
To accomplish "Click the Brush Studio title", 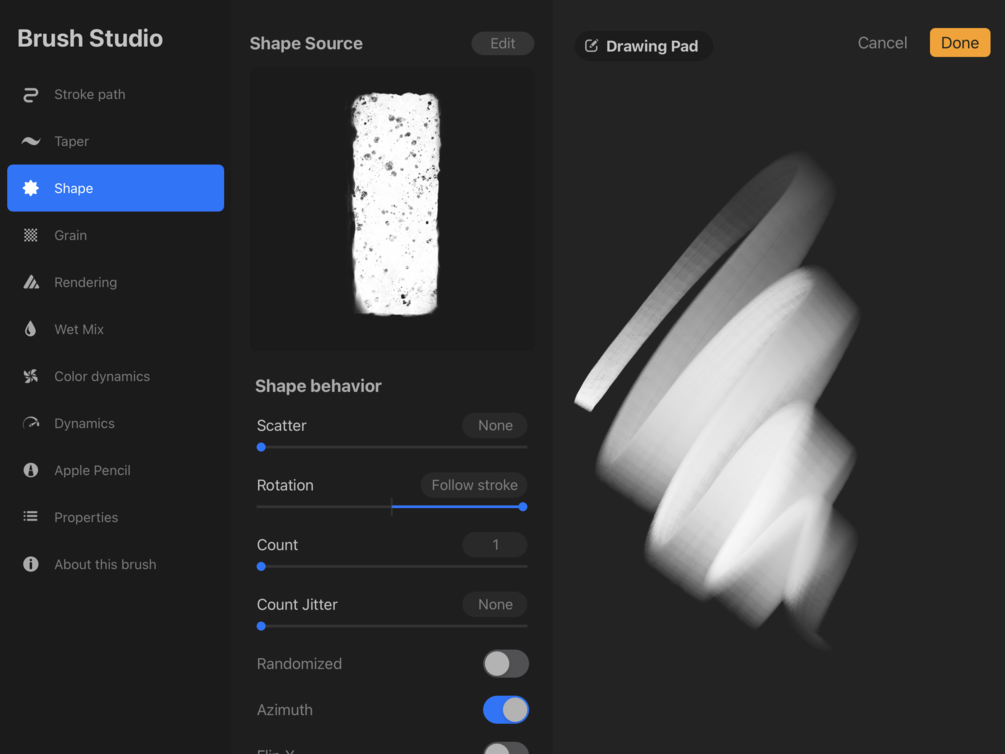I will click(x=90, y=38).
